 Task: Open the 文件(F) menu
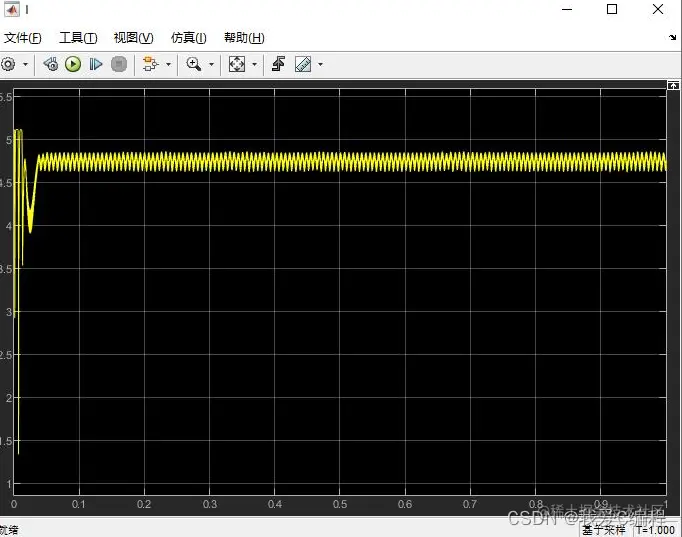[x=23, y=38]
